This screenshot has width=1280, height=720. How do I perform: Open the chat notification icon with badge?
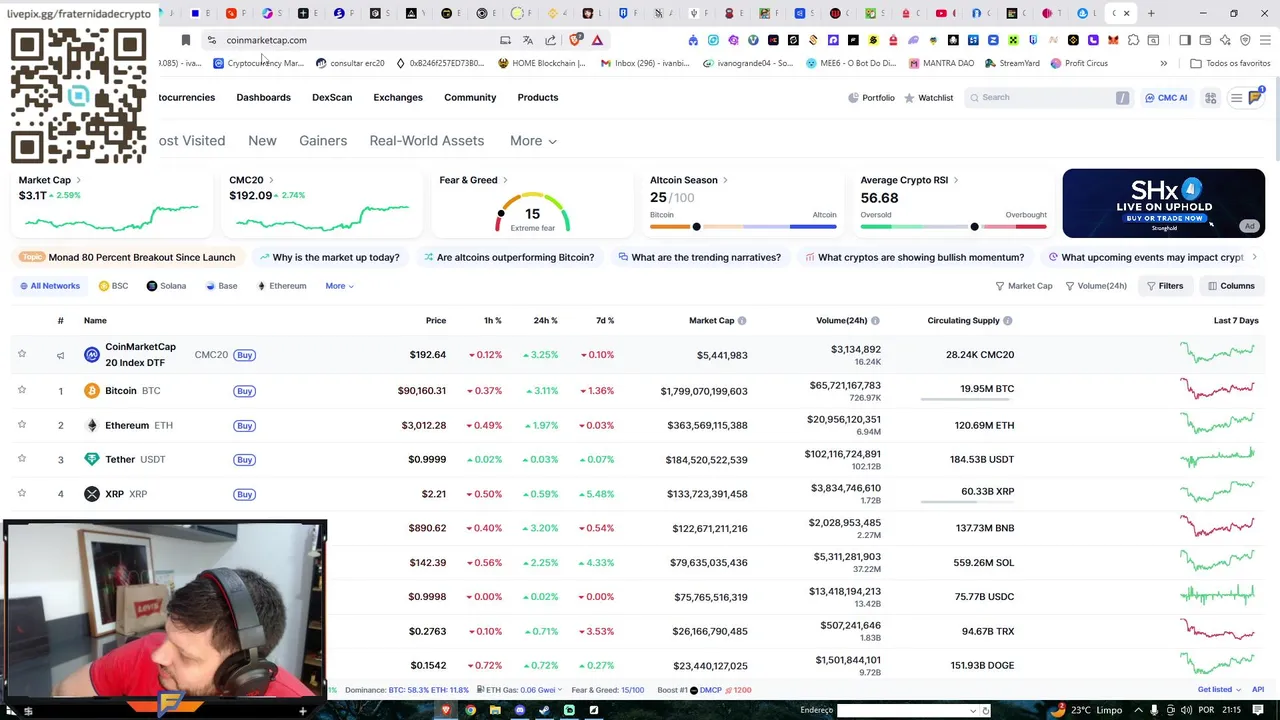click(1255, 97)
